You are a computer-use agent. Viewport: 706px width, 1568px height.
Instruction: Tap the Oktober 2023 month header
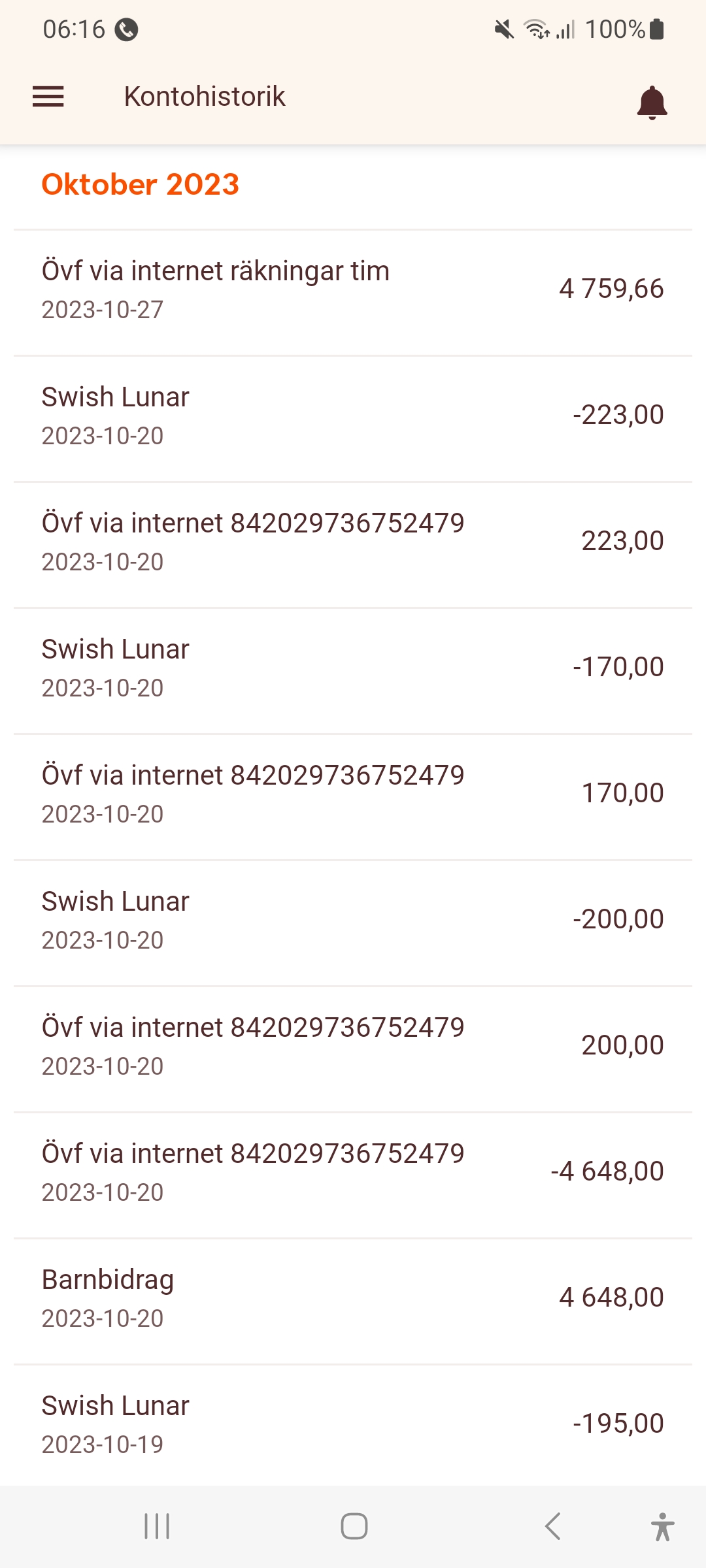click(141, 184)
